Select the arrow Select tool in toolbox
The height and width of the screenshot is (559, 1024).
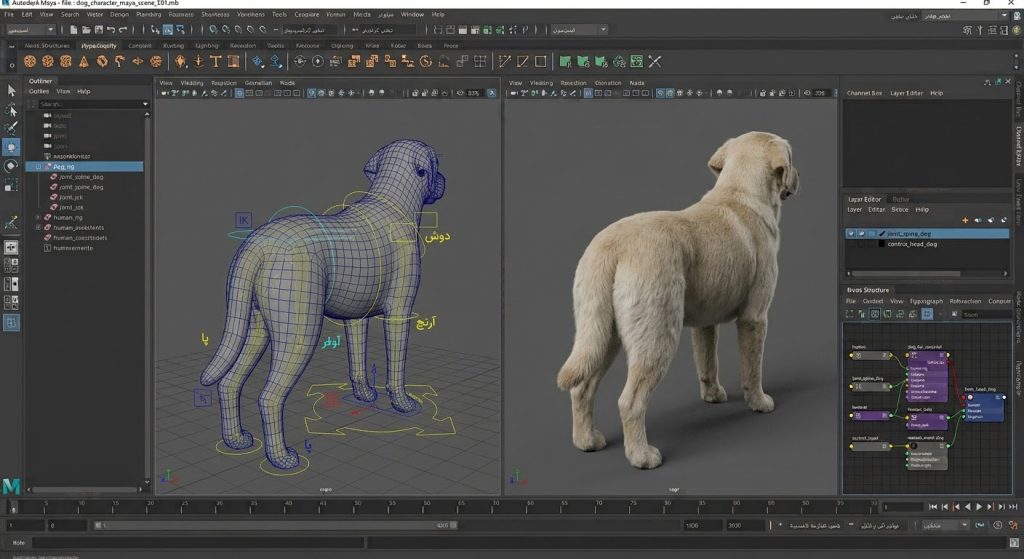click(11, 91)
